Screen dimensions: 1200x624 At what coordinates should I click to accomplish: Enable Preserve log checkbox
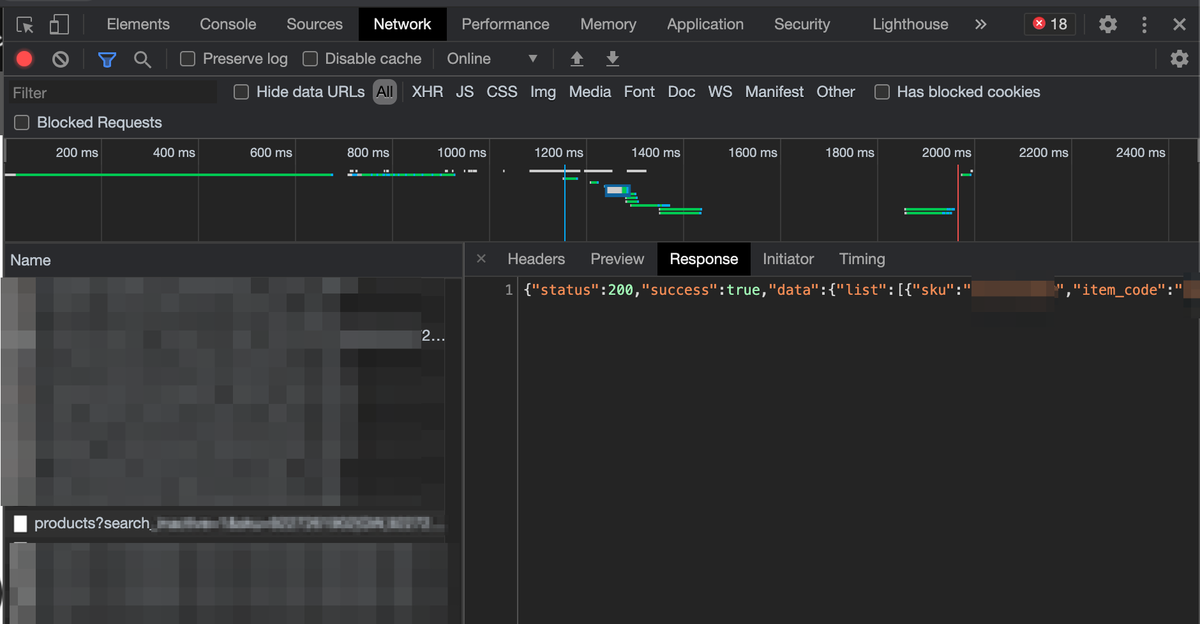pos(187,59)
